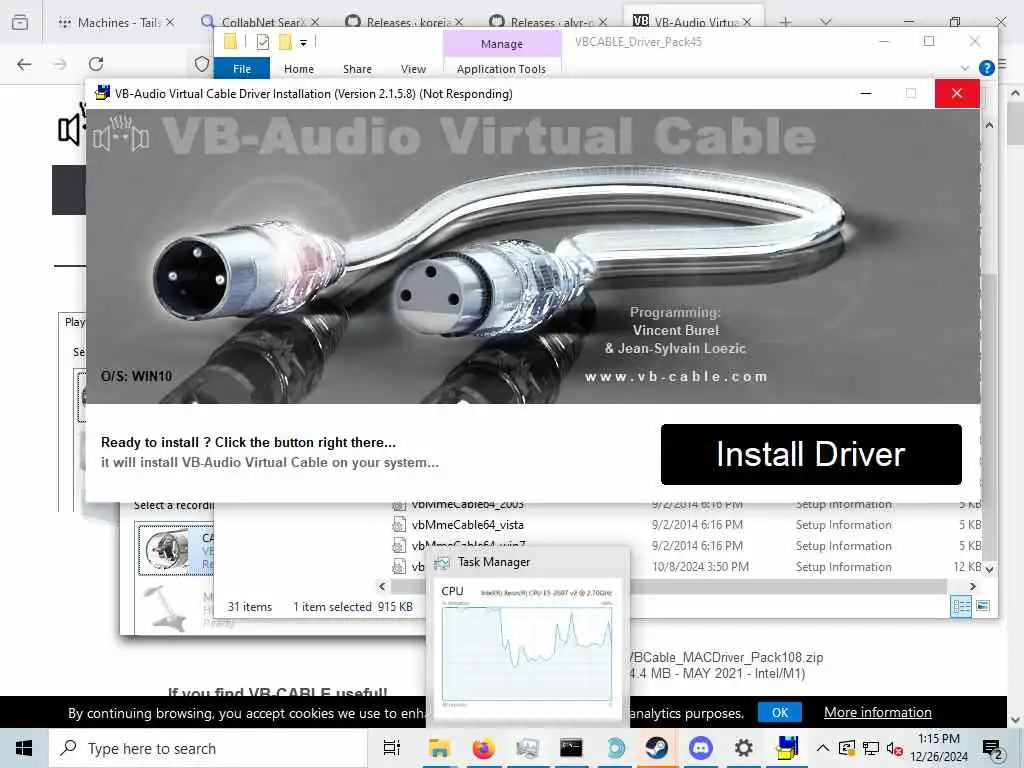Open Task Manager taskbar icon

[x=527, y=748]
